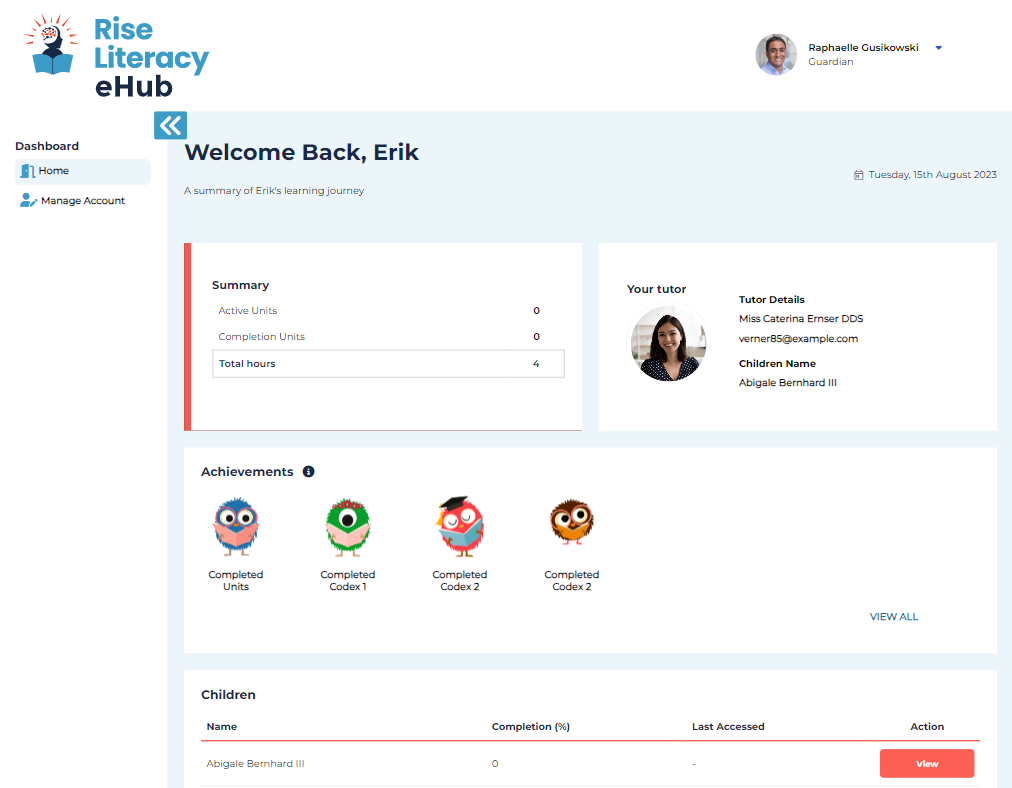Collapse the sidebar with double-chevron button
Viewport: 1012px width, 788px height.
(171, 125)
